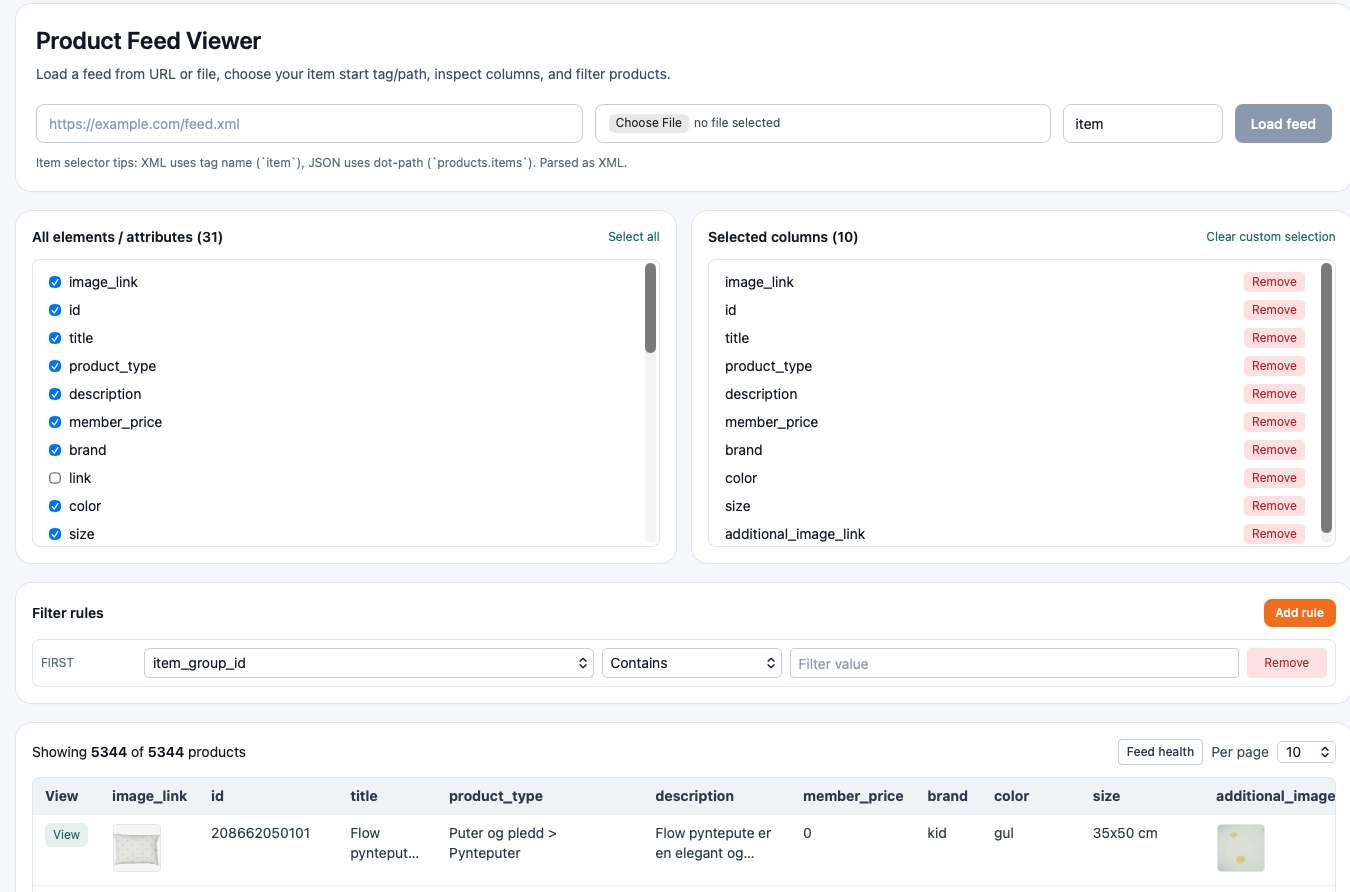Toggle the size checkbox
Image resolution: width=1350 pixels, height=892 pixels.
(55, 534)
